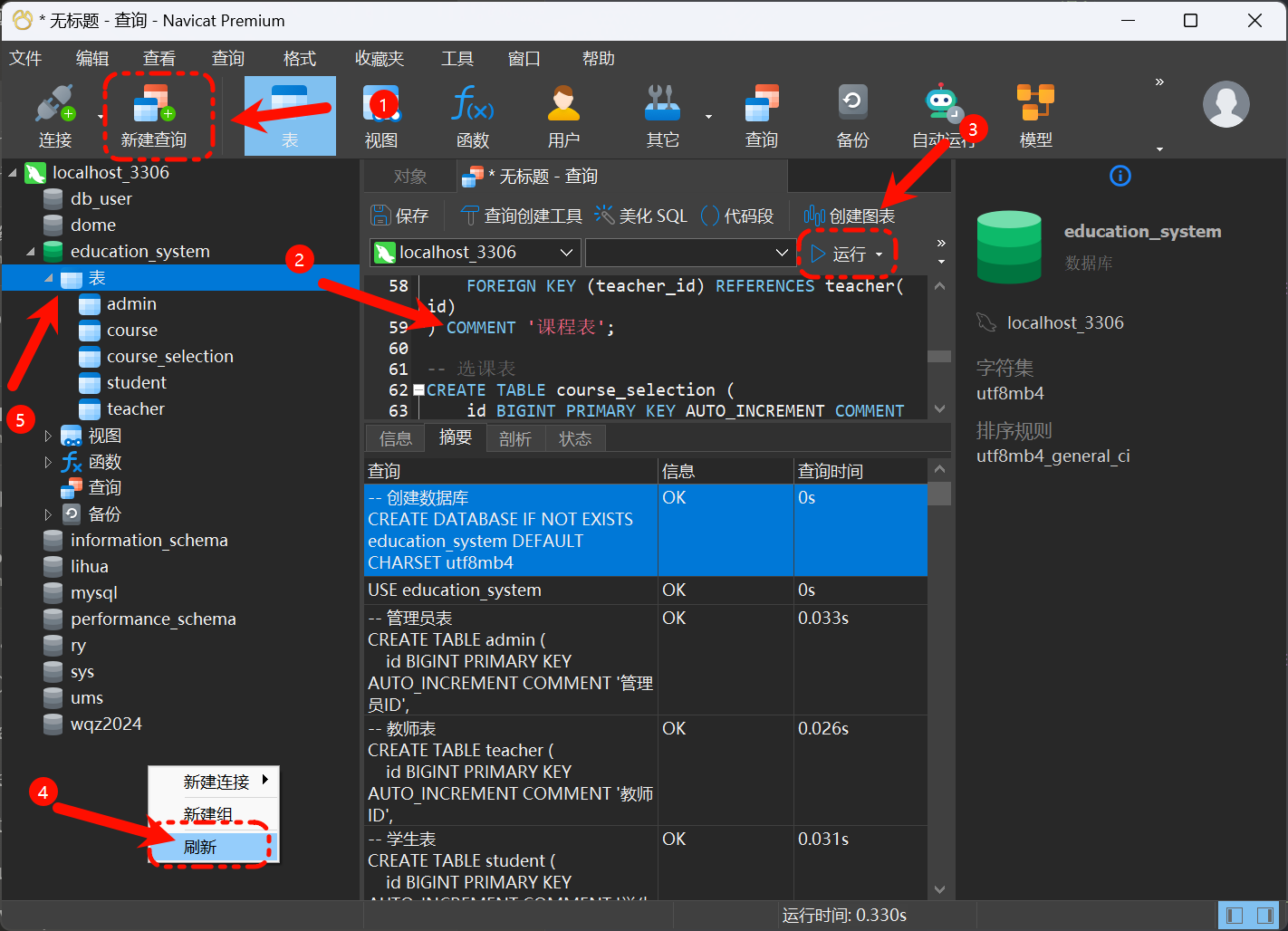
Task: Open 查询创建工具 query builder
Action: 522,216
